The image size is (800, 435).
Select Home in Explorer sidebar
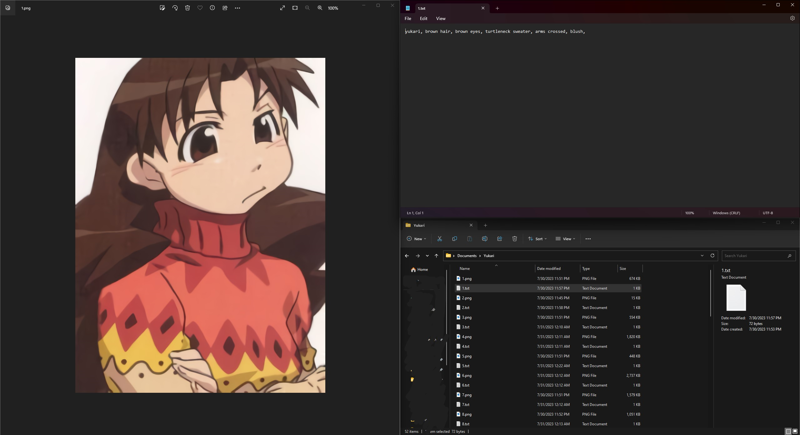tap(419, 269)
